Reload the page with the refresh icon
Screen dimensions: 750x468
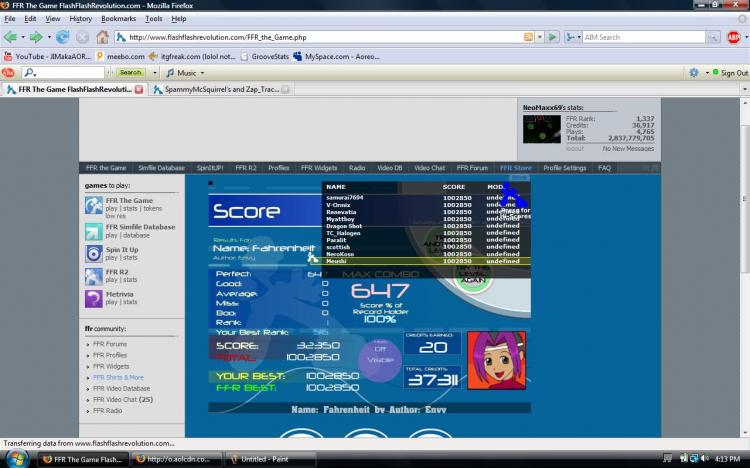(63, 37)
